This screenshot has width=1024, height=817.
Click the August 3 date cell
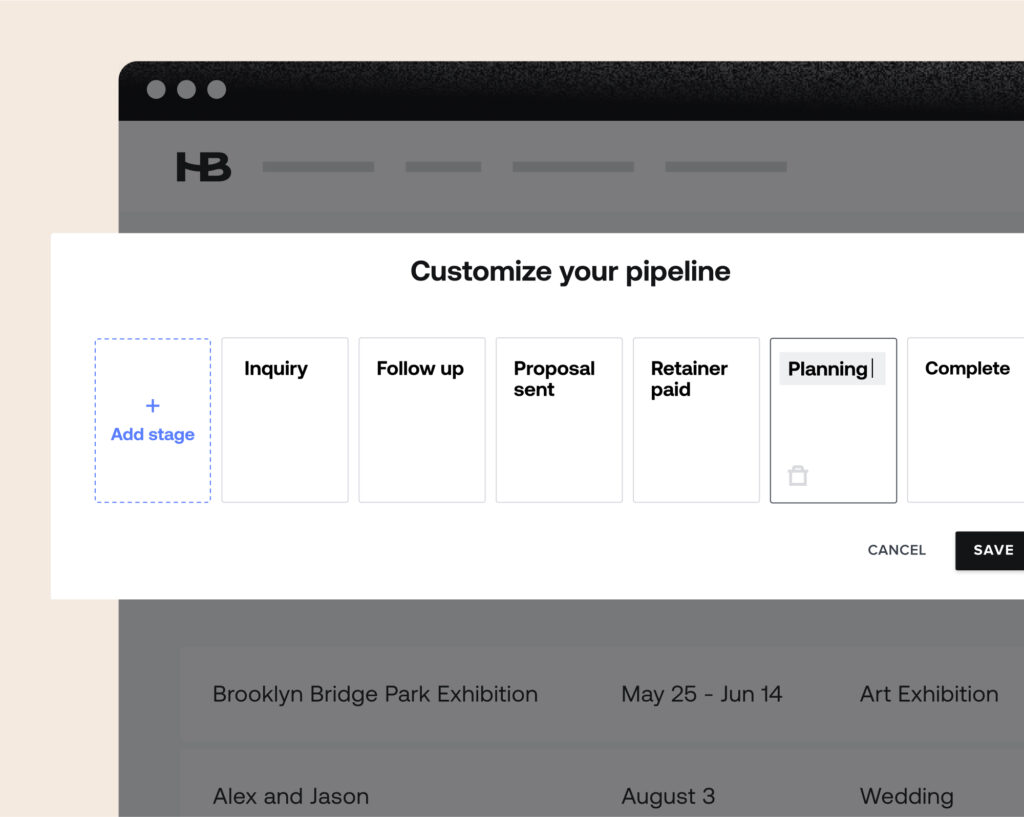click(668, 796)
